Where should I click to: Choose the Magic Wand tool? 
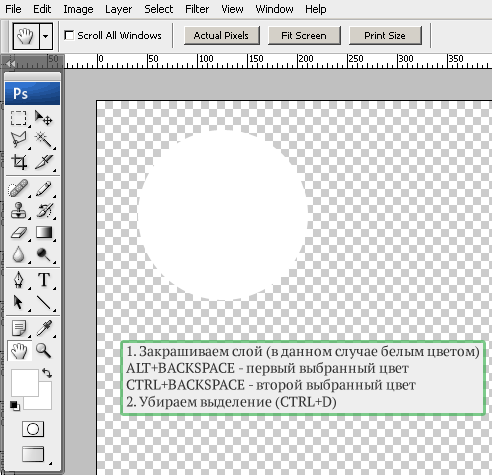pyautogui.click(x=44, y=140)
